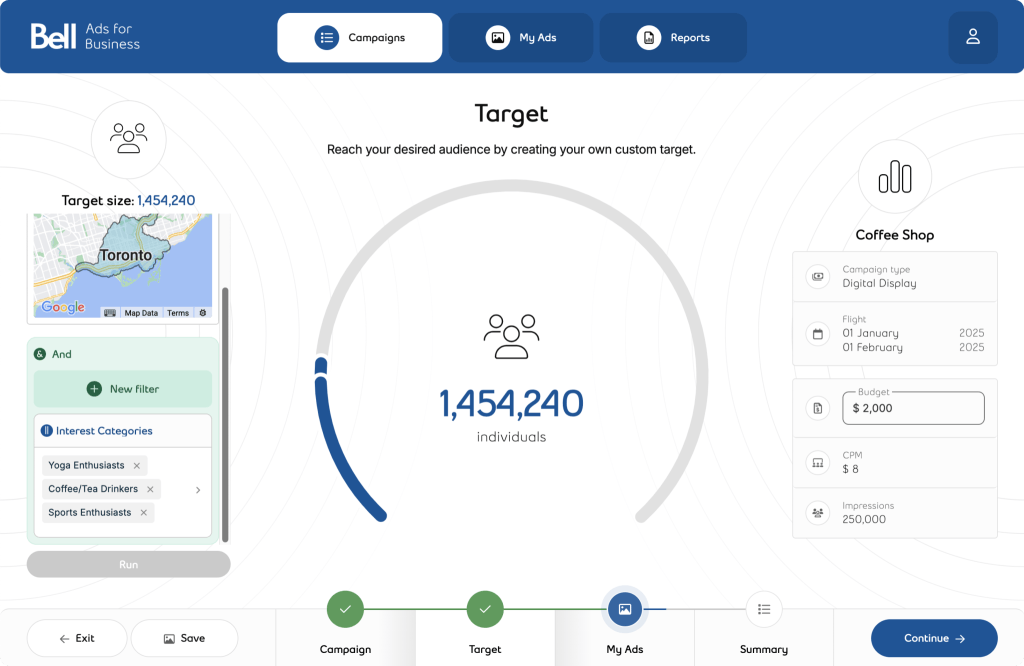The height and width of the screenshot is (666, 1024).
Task: Go to the Summary step icon
Action: (x=764, y=609)
